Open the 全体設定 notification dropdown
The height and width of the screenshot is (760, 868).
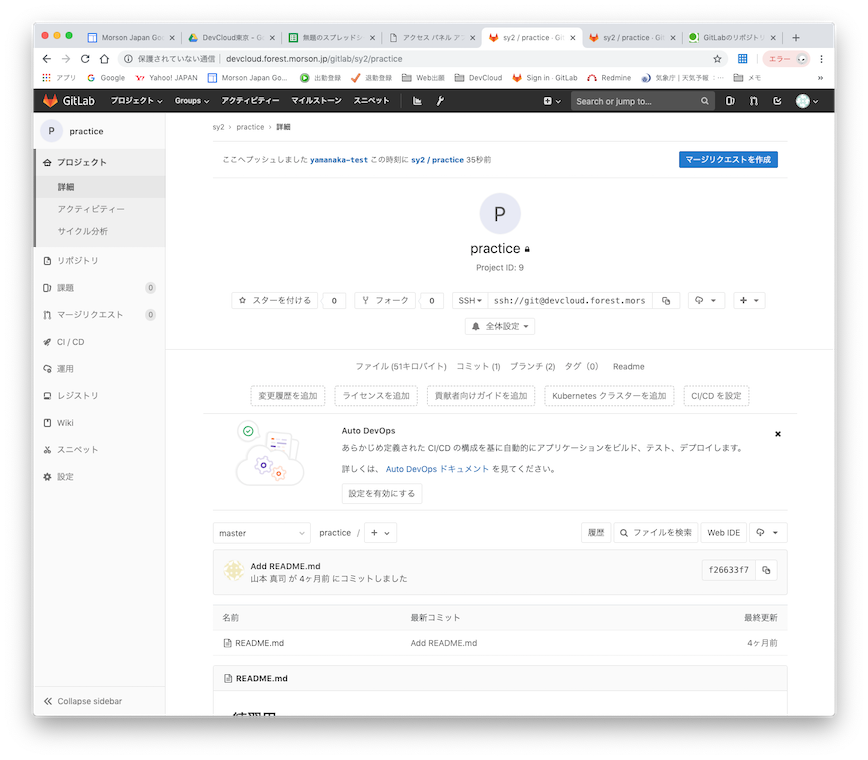tap(500, 326)
